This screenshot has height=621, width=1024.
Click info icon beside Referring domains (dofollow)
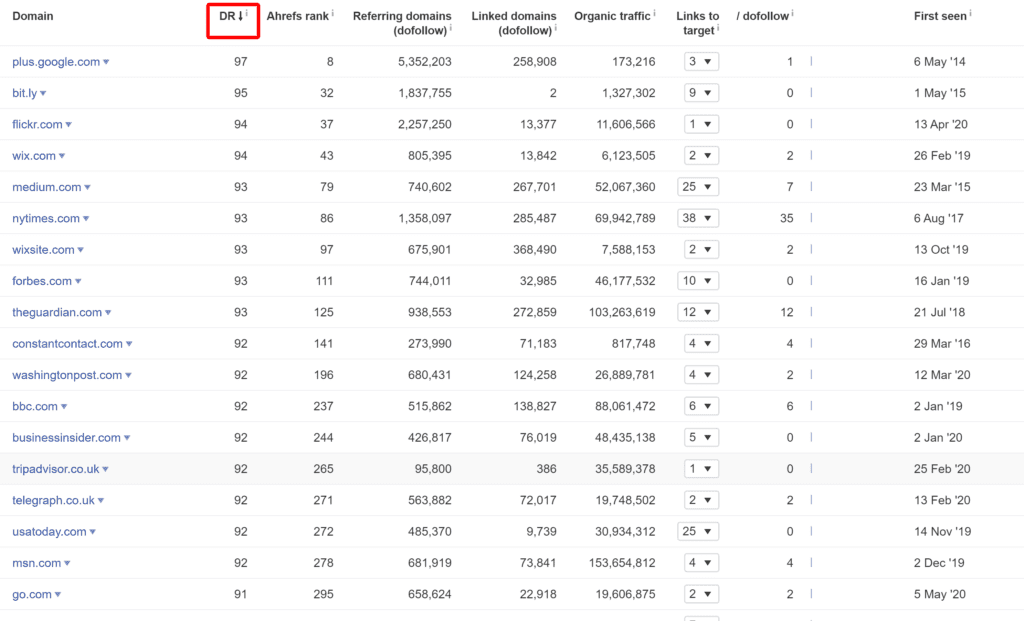click(x=451, y=27)
